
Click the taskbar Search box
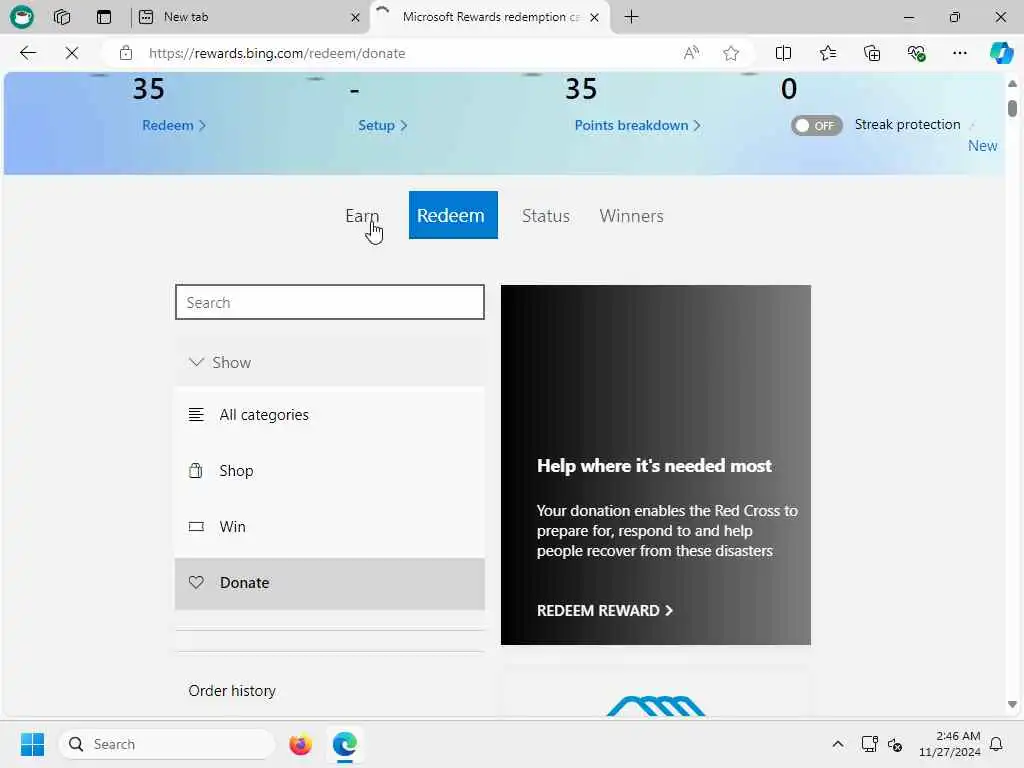pos(167,744)
